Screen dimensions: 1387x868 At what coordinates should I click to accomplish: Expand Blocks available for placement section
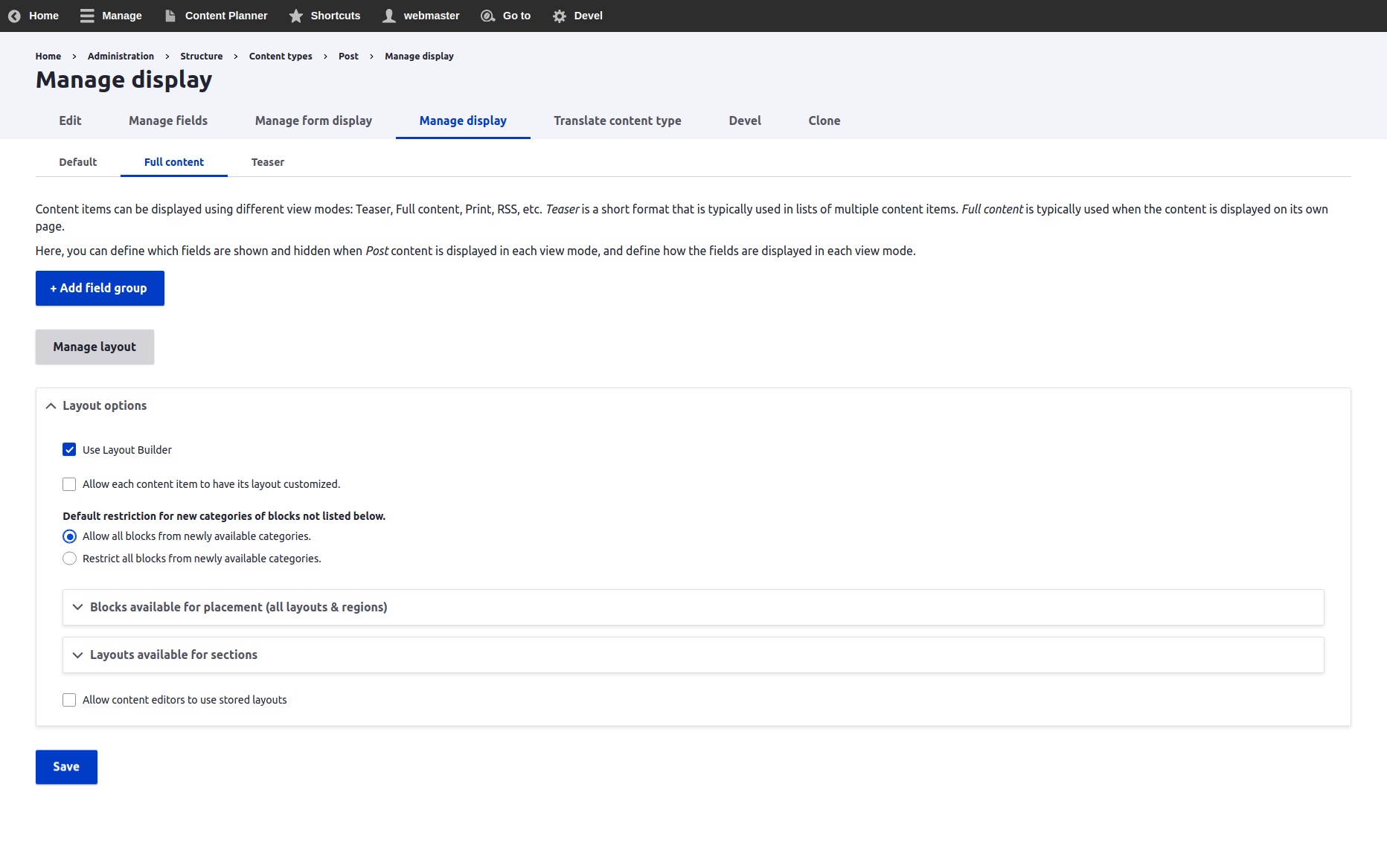click(238, 607)
